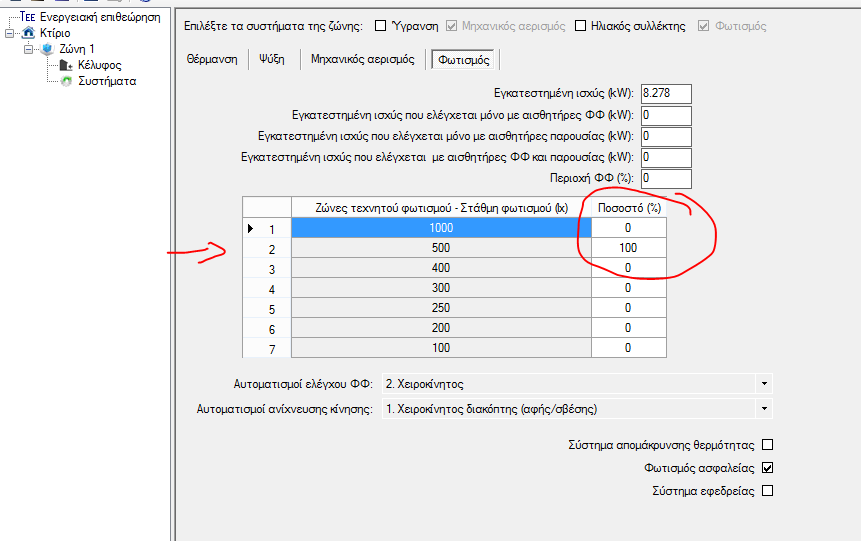The width and height of the screenshot is (861, 541).
Task: Click the Κέλυφος node icon
Action: point(66,65)
